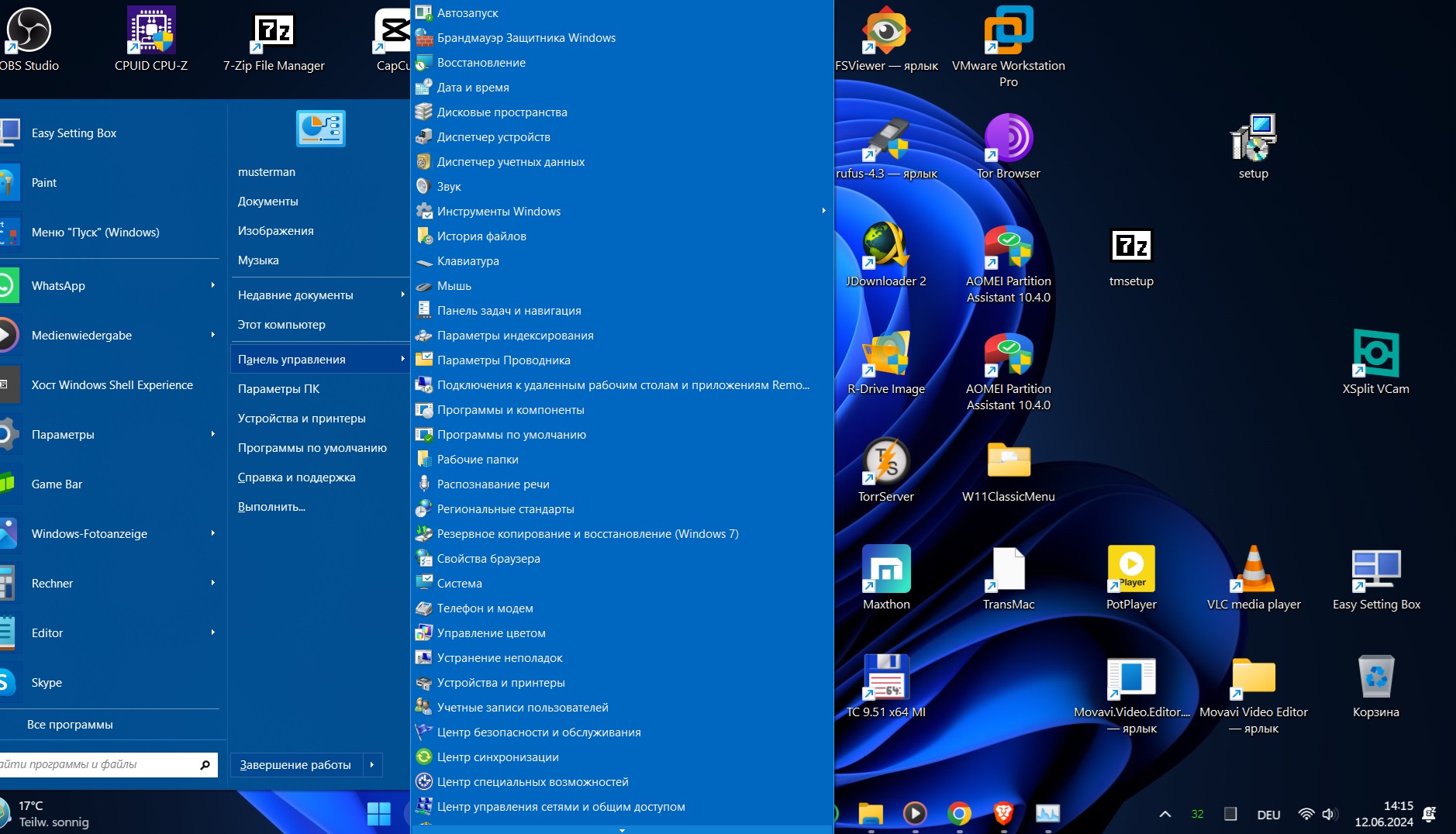The width and height of the screenshot is (1456, 834).
Task: Click Google Chrome in the taskbar
Action: tap(959, 813)
